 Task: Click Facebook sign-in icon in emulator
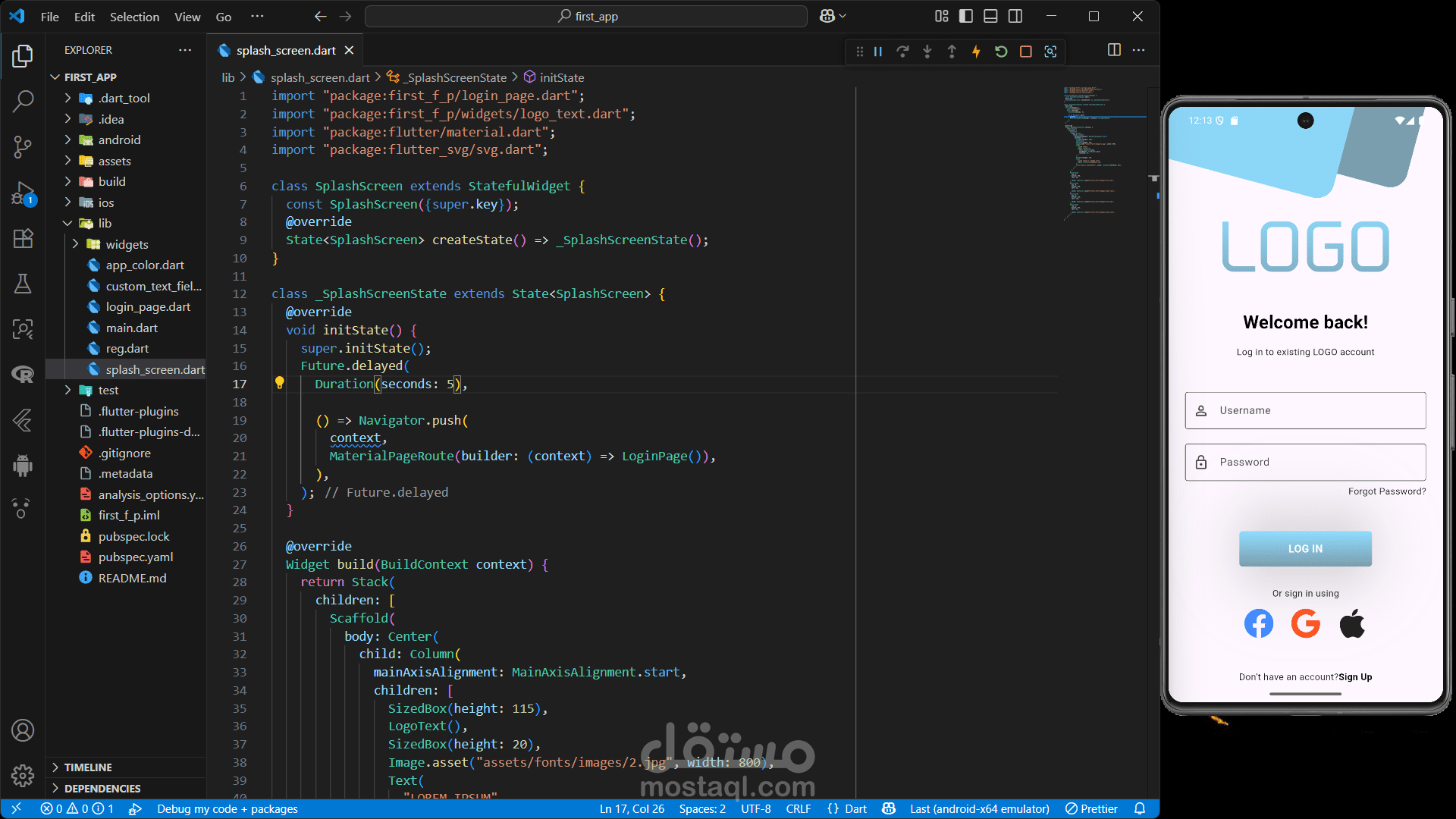point(1259,624)
